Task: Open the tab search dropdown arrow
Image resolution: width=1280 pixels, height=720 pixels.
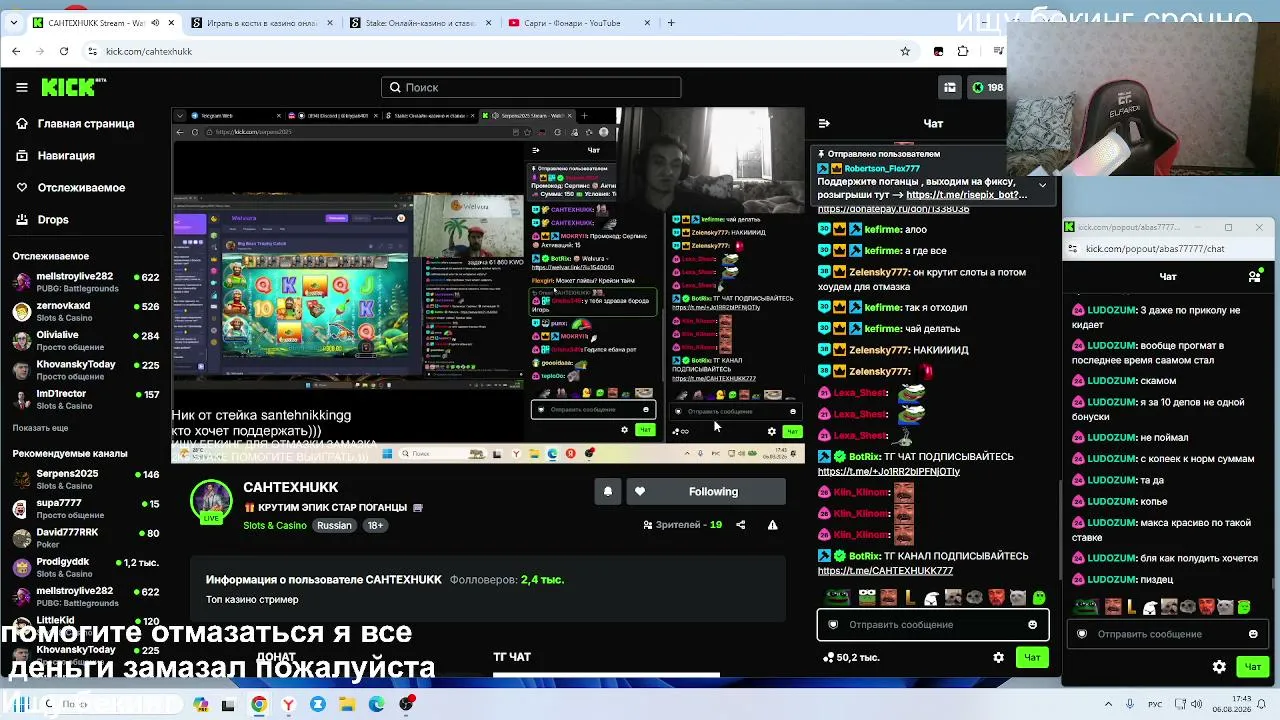Action: [x=12, y=23]
